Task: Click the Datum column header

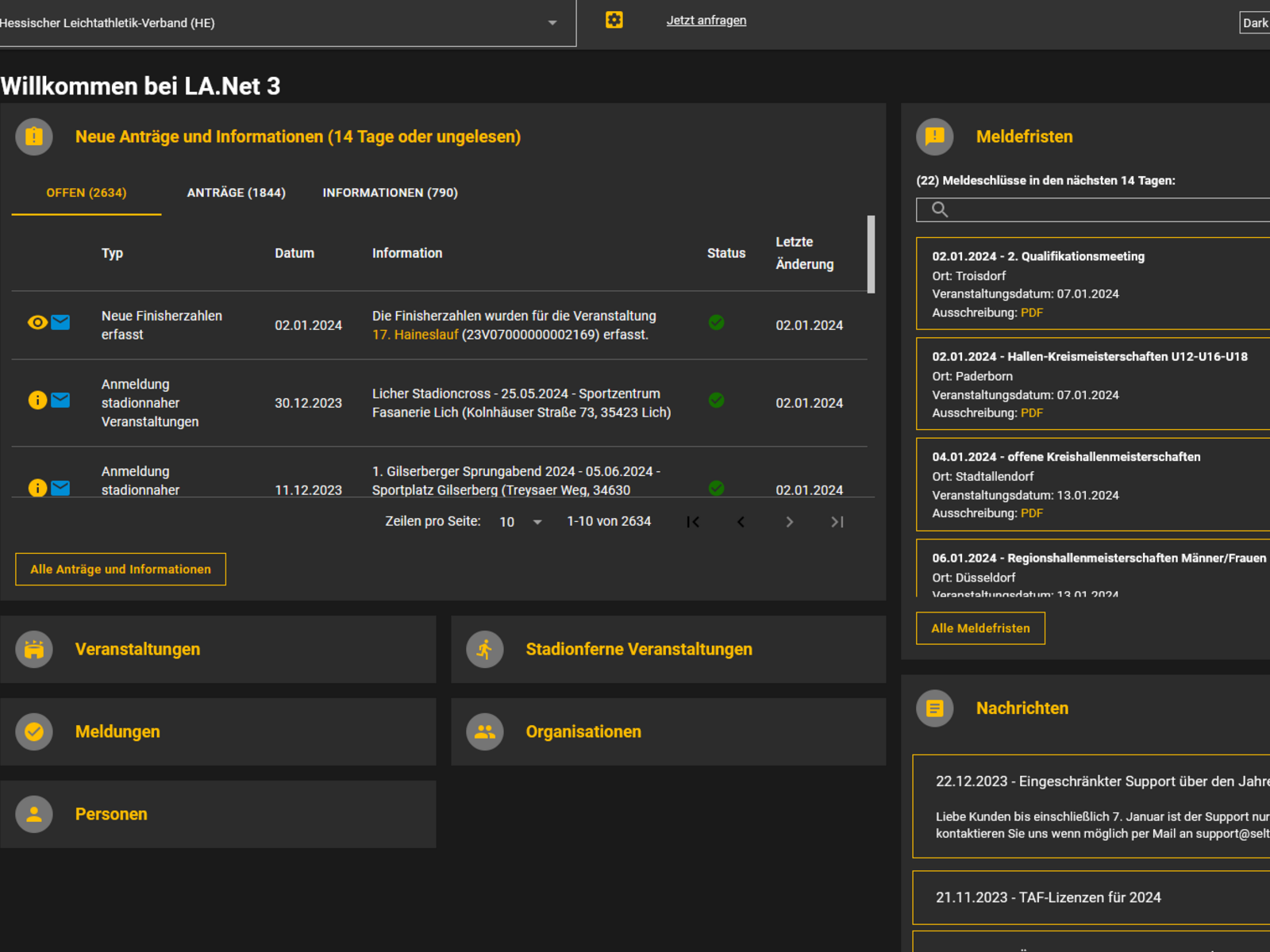Action: point(294,253)
